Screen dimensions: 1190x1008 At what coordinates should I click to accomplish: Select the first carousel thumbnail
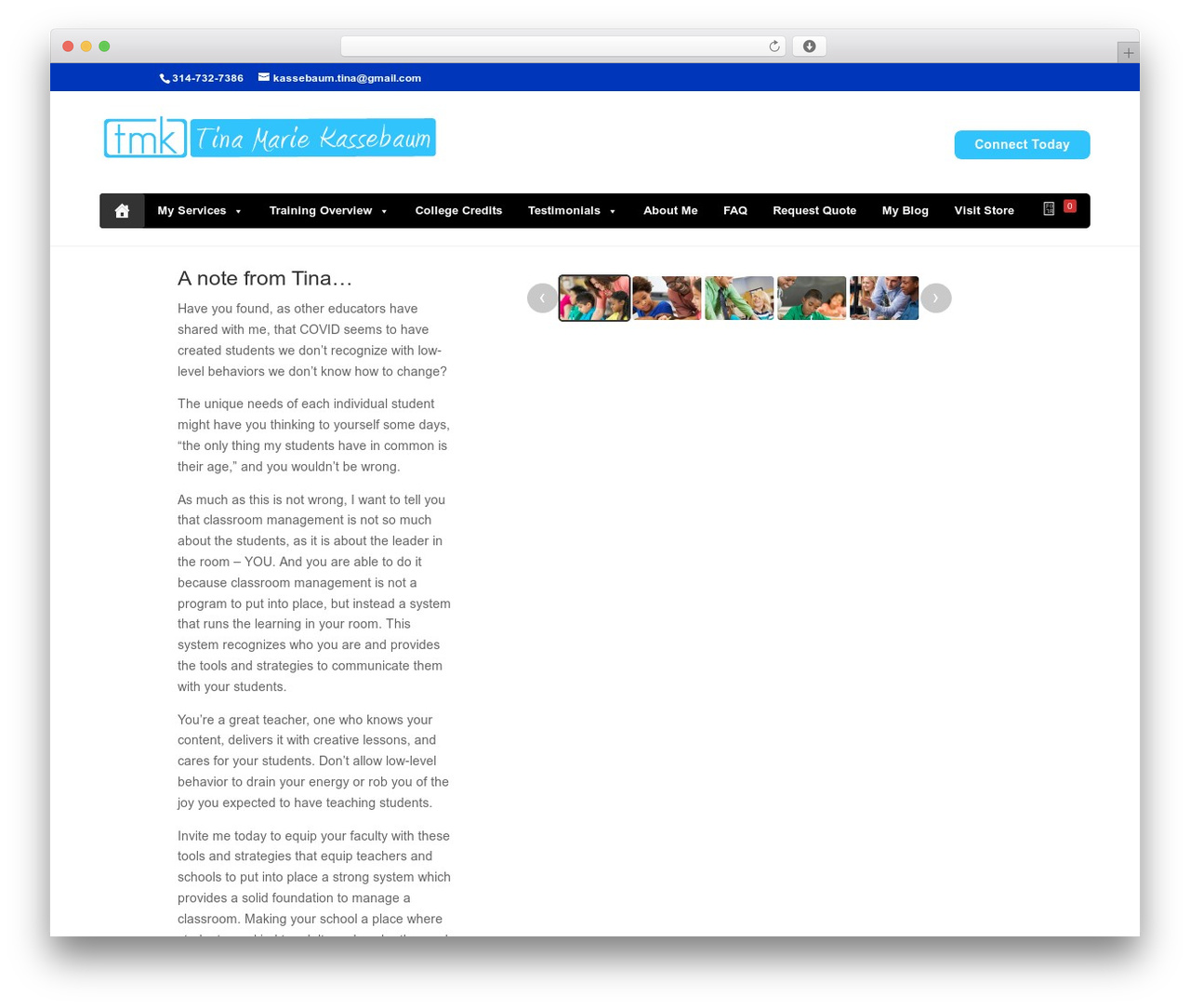click(x=594, y=298)
